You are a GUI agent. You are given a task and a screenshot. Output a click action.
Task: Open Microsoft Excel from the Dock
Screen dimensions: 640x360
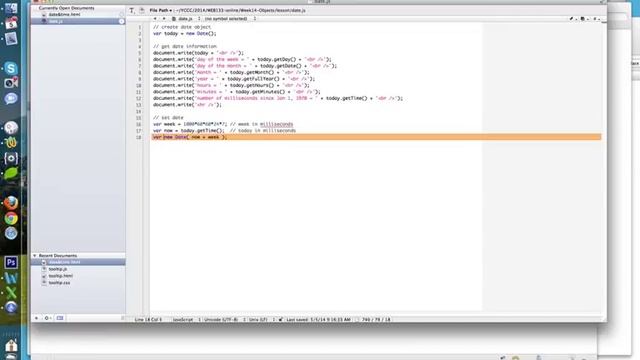pos(11,292)
